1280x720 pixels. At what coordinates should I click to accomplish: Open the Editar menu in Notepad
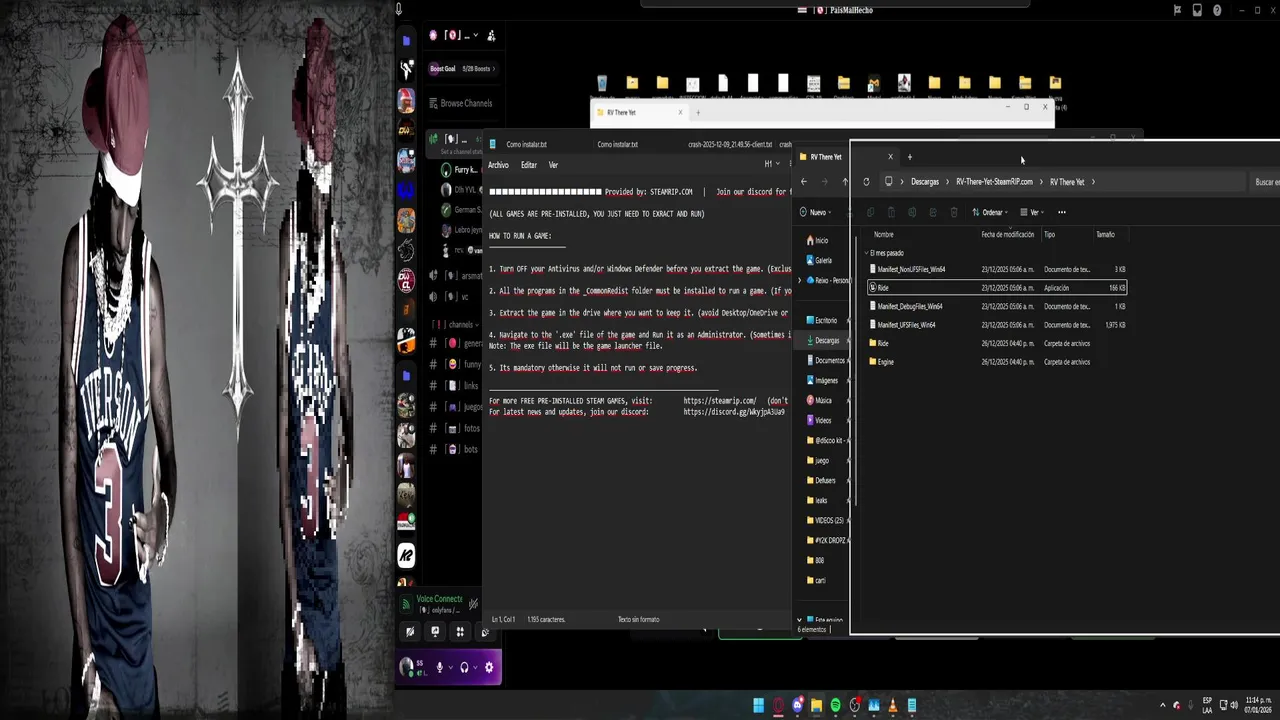click(529, 165)
